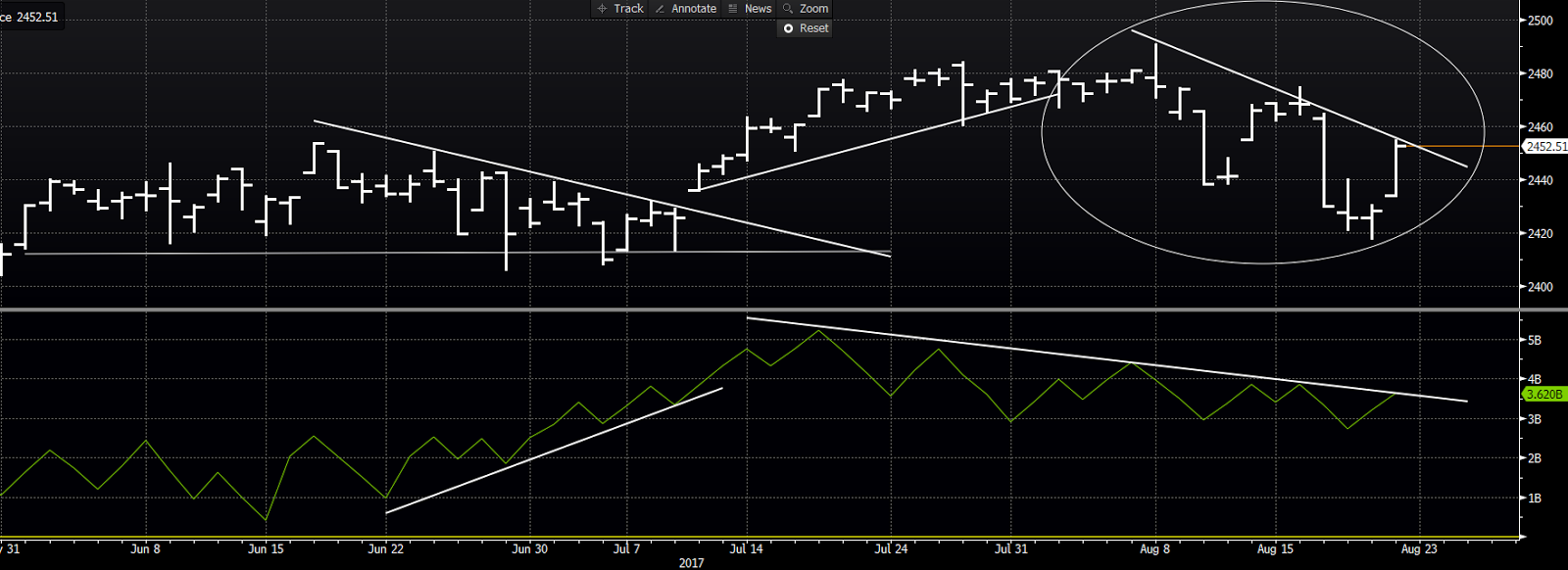Click the 2420 price axis label

coord(1541,234)
